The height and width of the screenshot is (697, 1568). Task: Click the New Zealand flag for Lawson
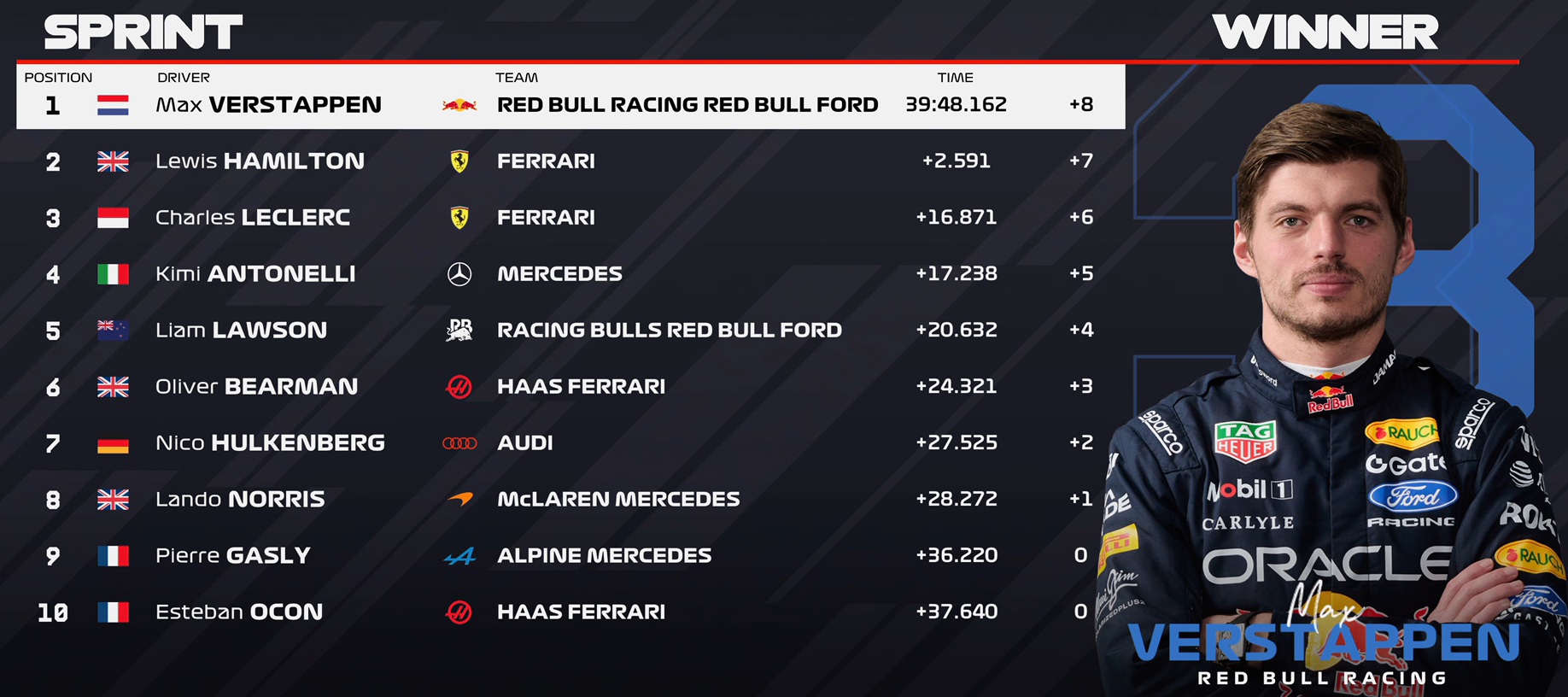(x=114, y=331)
